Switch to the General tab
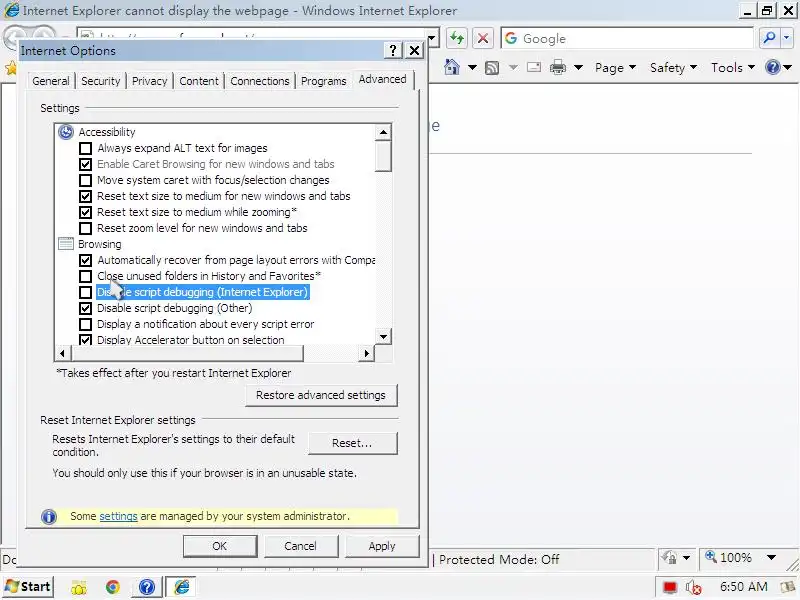 click(x=51, y=81)
